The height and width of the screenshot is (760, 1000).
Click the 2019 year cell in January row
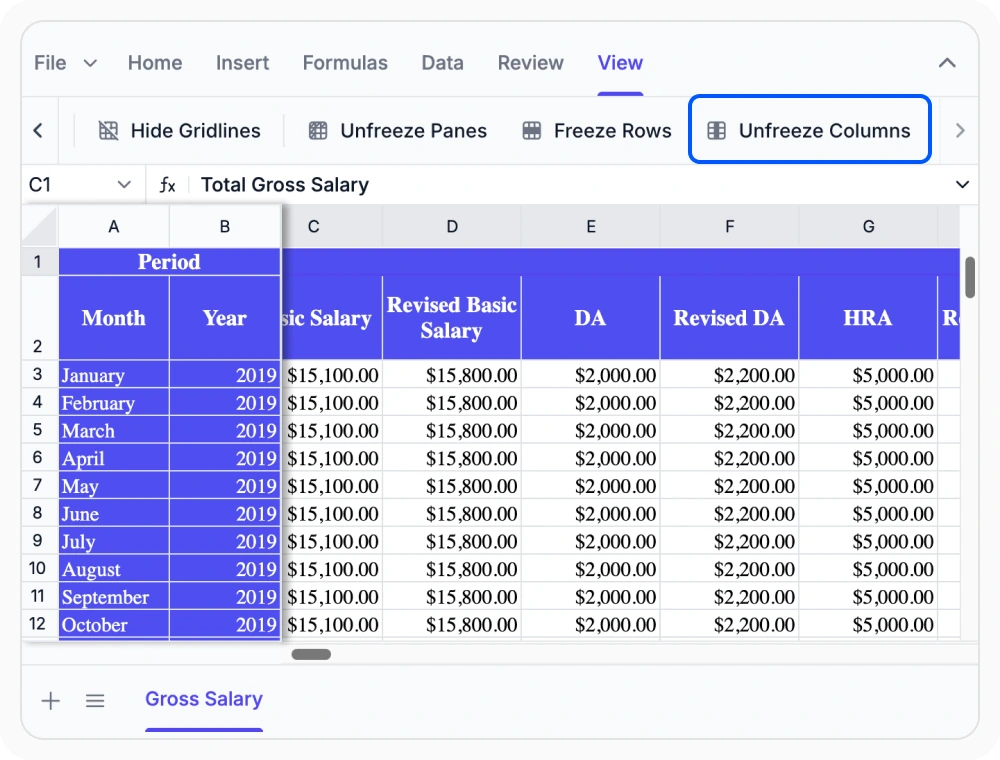(224, 375)
